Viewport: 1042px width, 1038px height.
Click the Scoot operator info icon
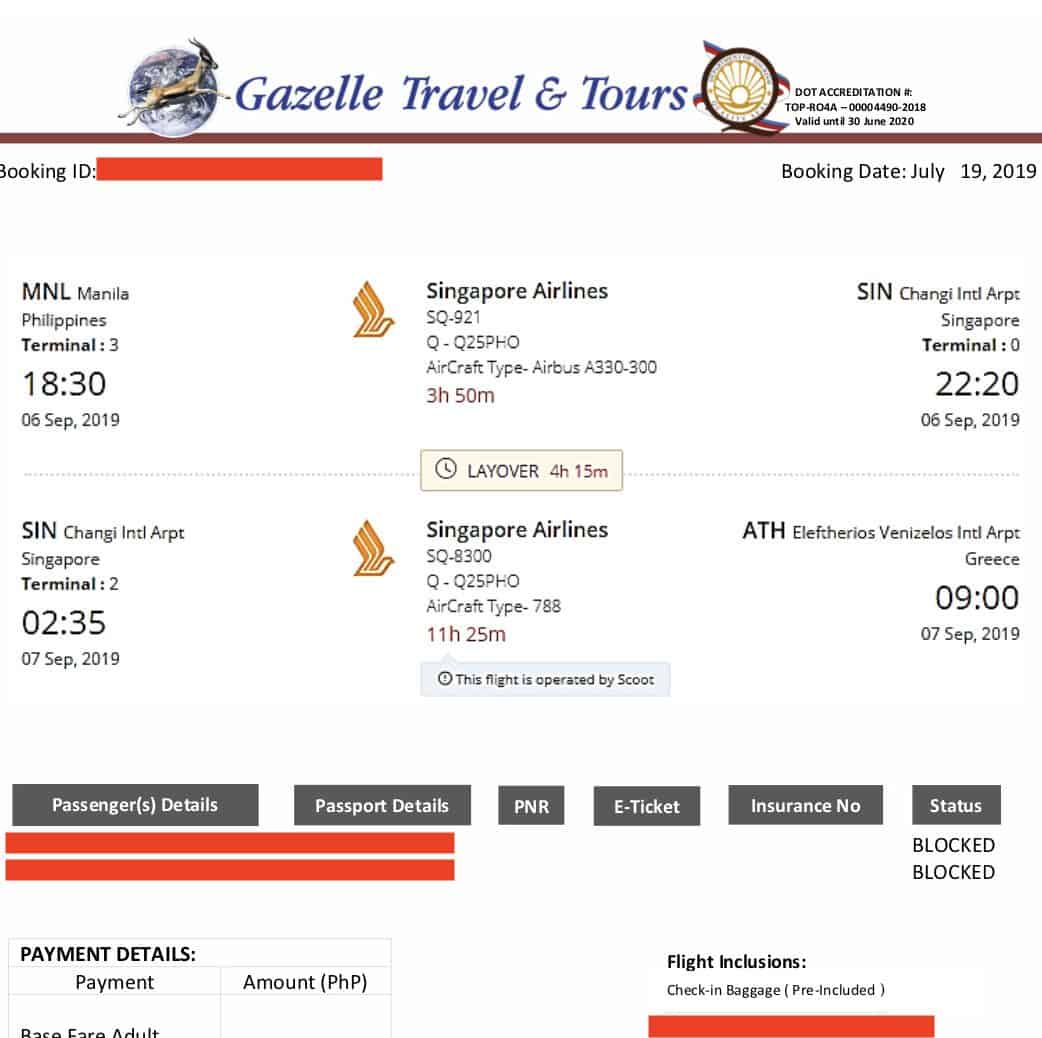445,679
